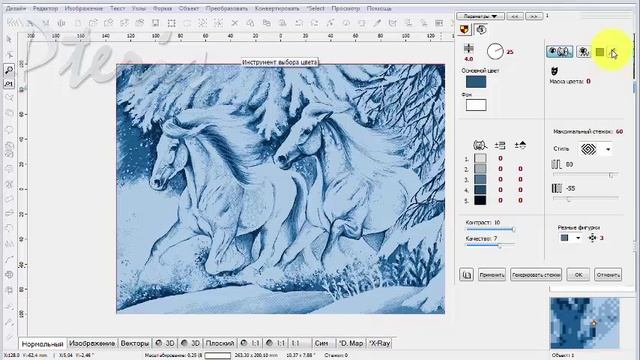Viewport: 640px width, 360px height.
Task: Click the plus-minus triangle column icon
Action: coord(520,145)
